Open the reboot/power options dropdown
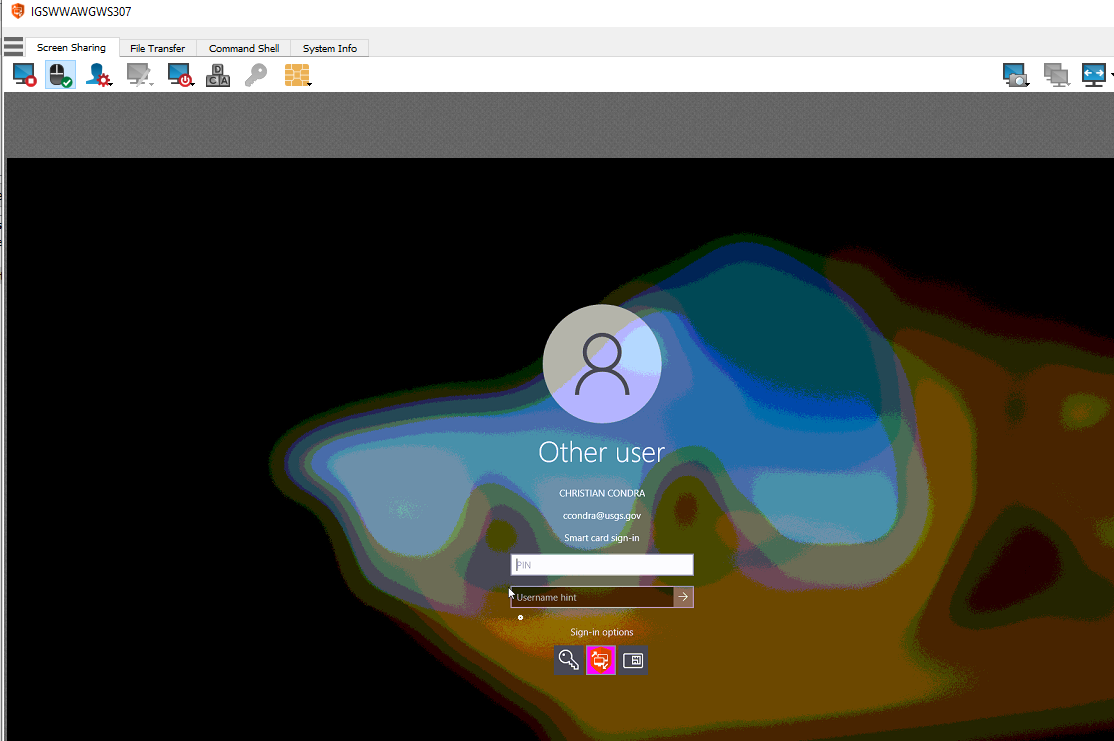 [180, 75]
